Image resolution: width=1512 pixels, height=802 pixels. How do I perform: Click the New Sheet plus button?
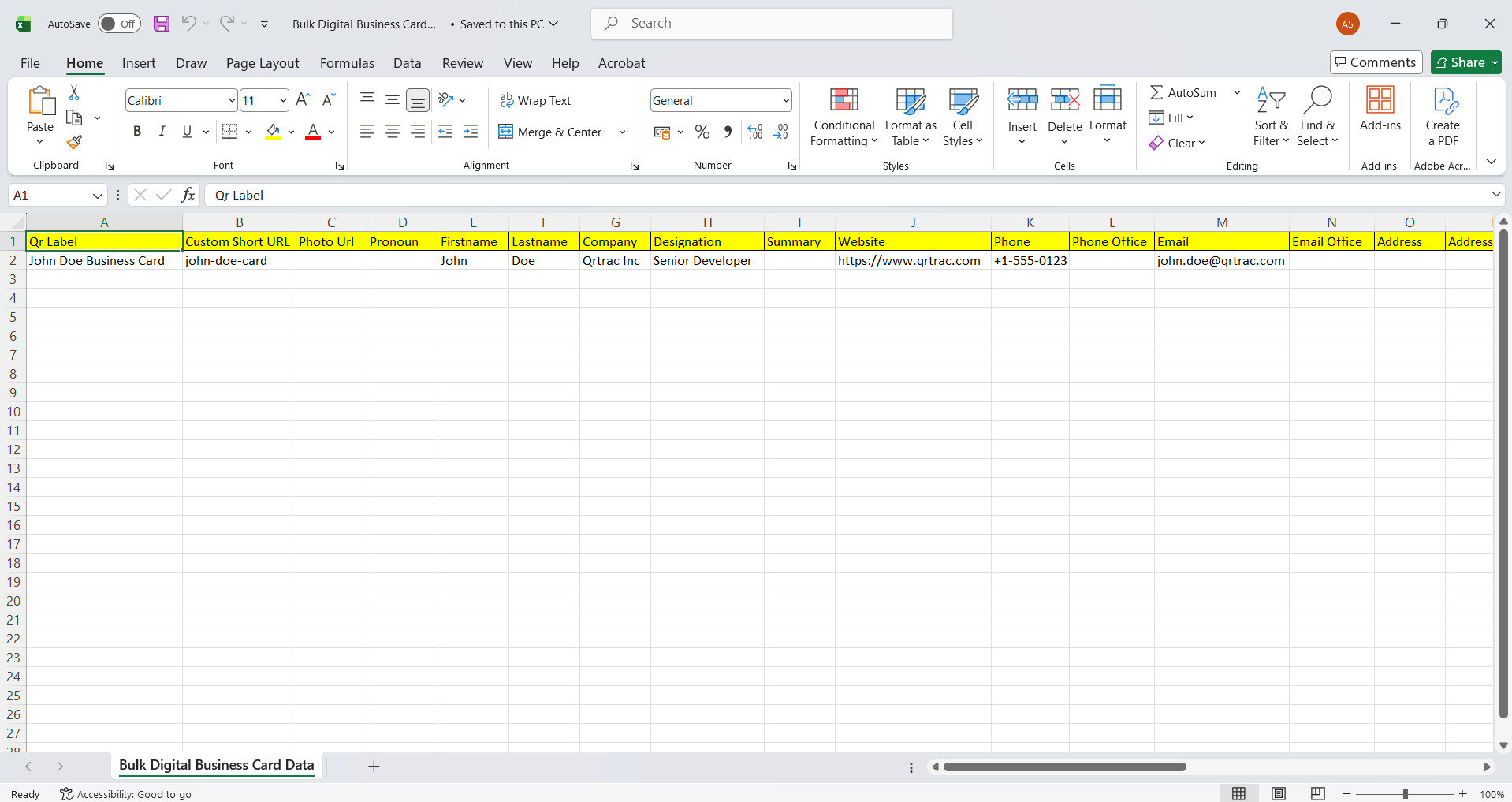coord(373,766)
